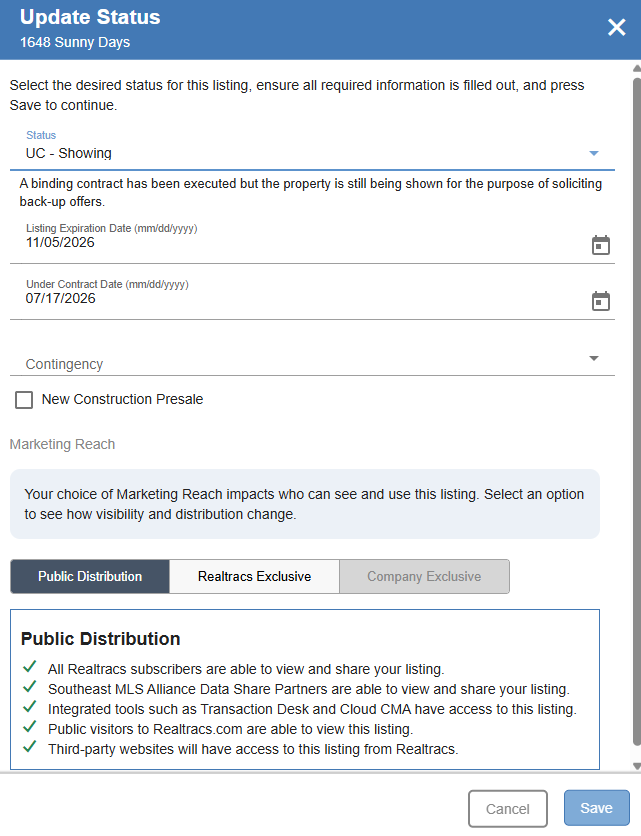
Task: Click the scrollbar down arrow
Action: 637,766
